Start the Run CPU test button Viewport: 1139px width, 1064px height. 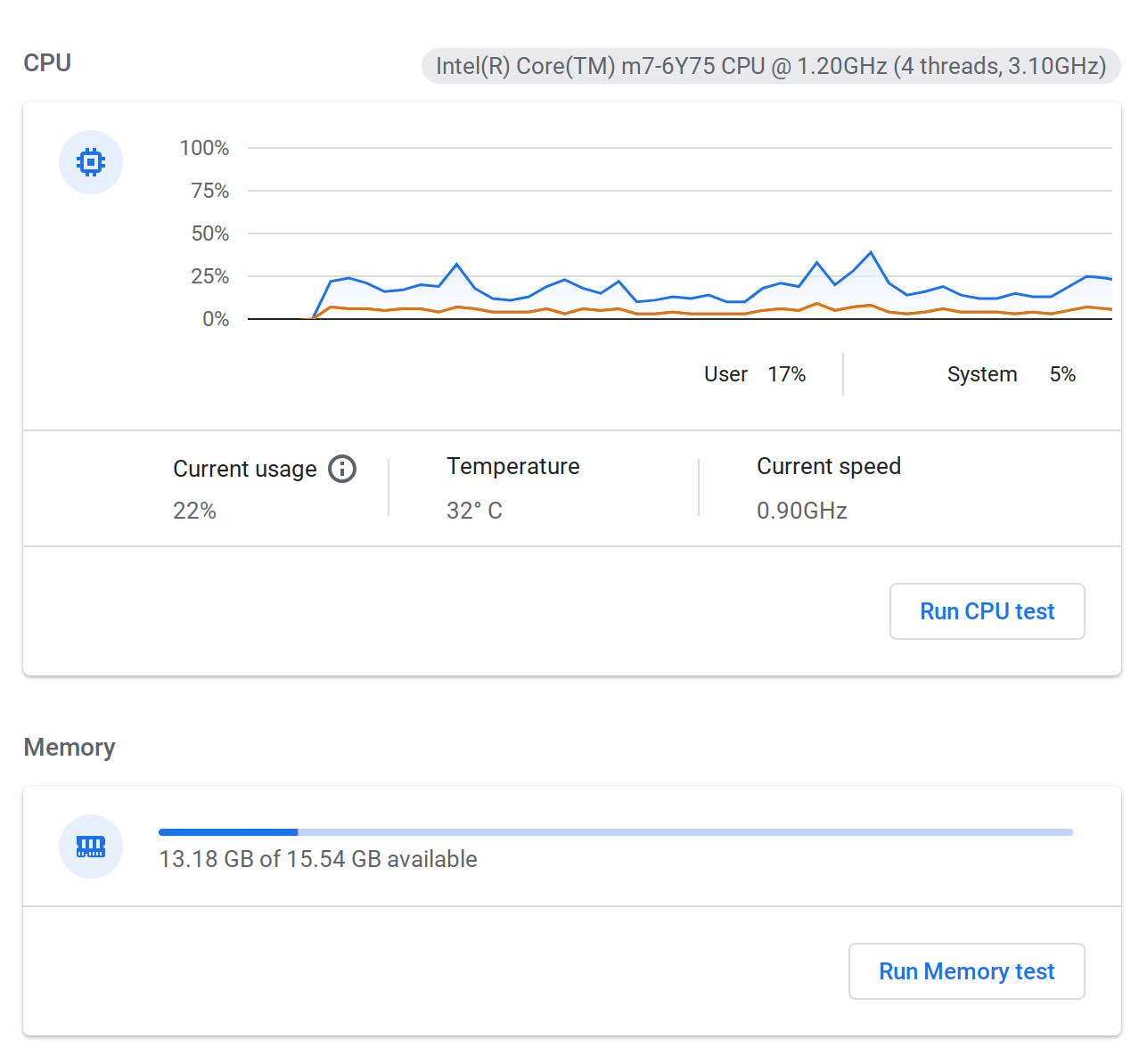pos(987,611)
